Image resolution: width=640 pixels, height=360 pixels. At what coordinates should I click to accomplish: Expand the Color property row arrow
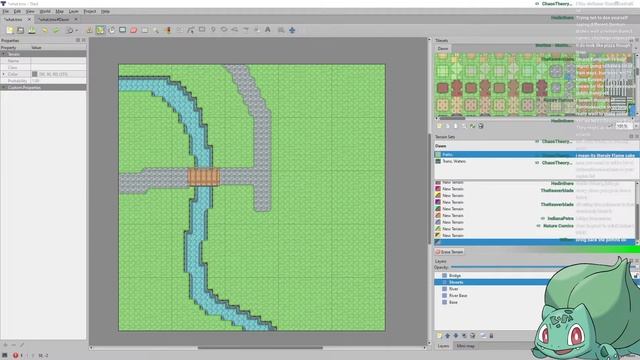pos(4,74)
